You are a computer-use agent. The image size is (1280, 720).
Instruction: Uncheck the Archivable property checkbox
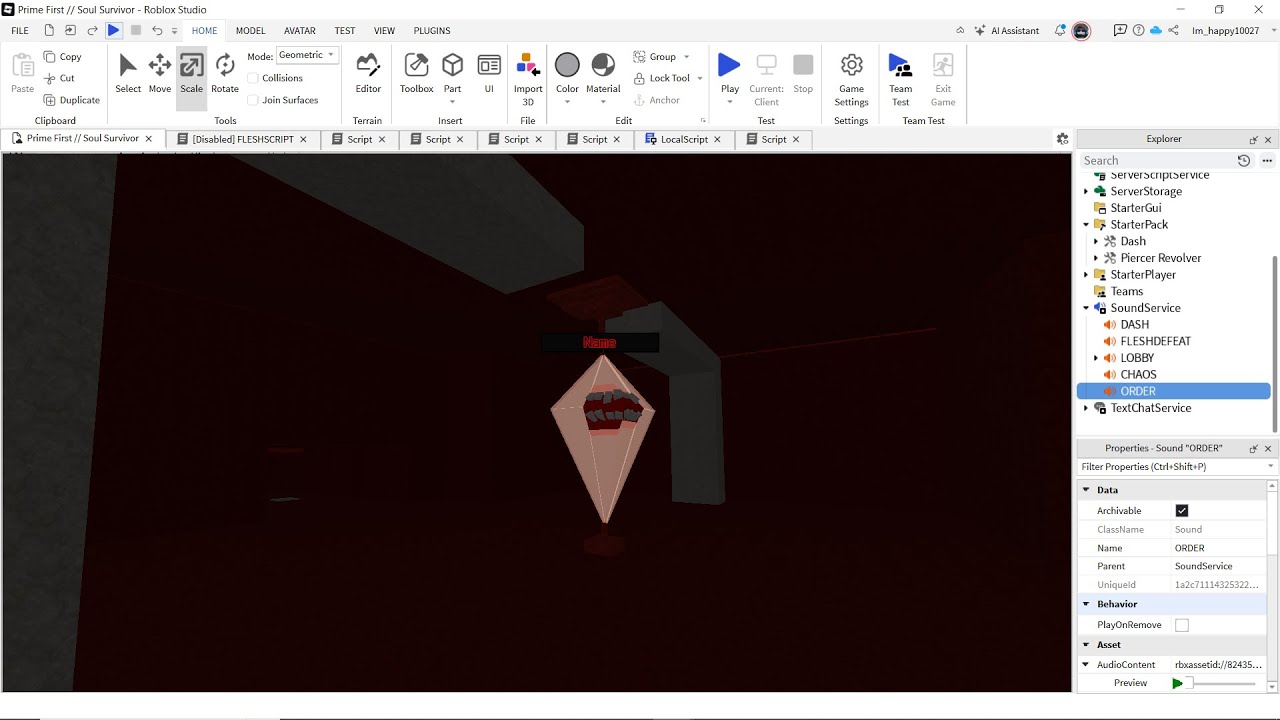click(x=1182, y=511)
